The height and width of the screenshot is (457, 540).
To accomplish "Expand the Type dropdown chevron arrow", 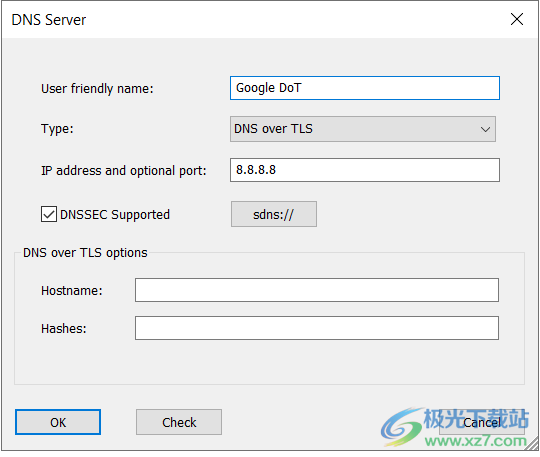I will coord(485,129).
